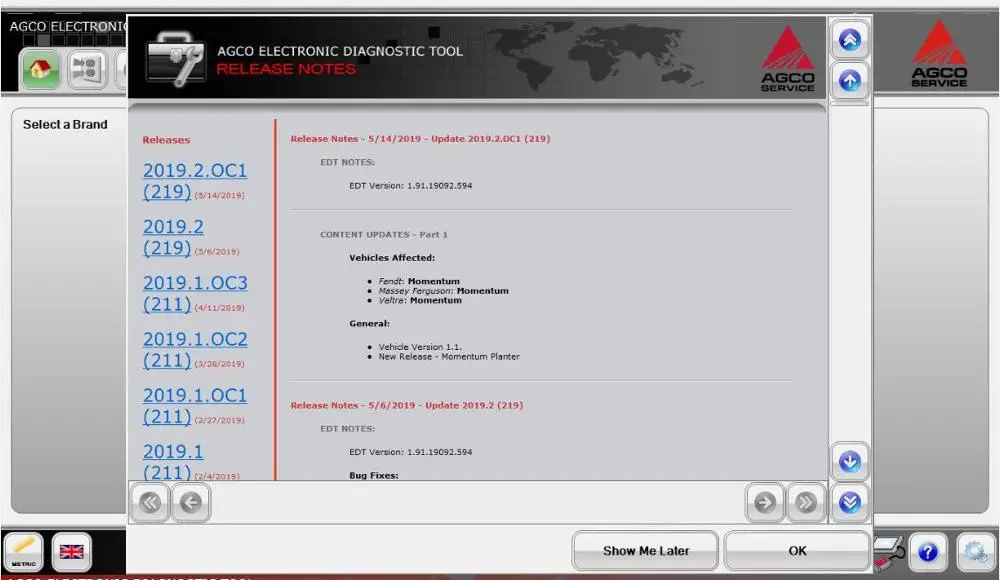Move release notes up with single-up arrow

coord(849,81)
